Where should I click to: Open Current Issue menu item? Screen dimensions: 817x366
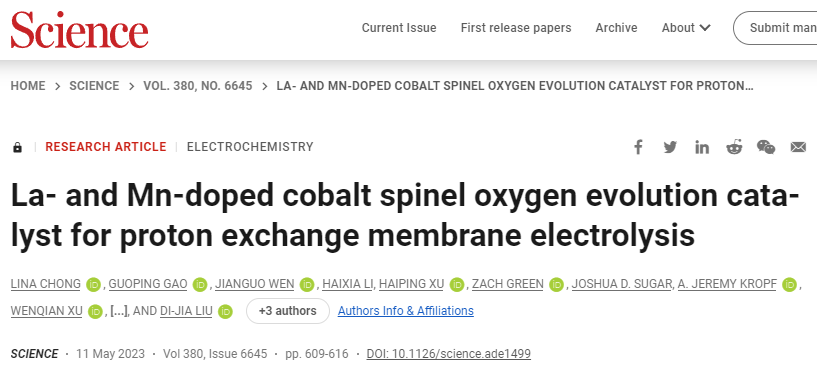pyautogui.click(x=399, y=28)
